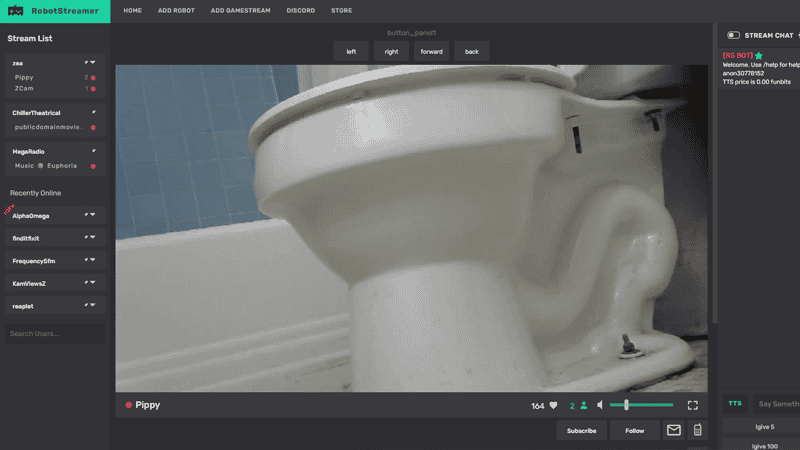Open the ZCam stream under zea
This screenshot has height=450, width=800.
tap(24, 88)
